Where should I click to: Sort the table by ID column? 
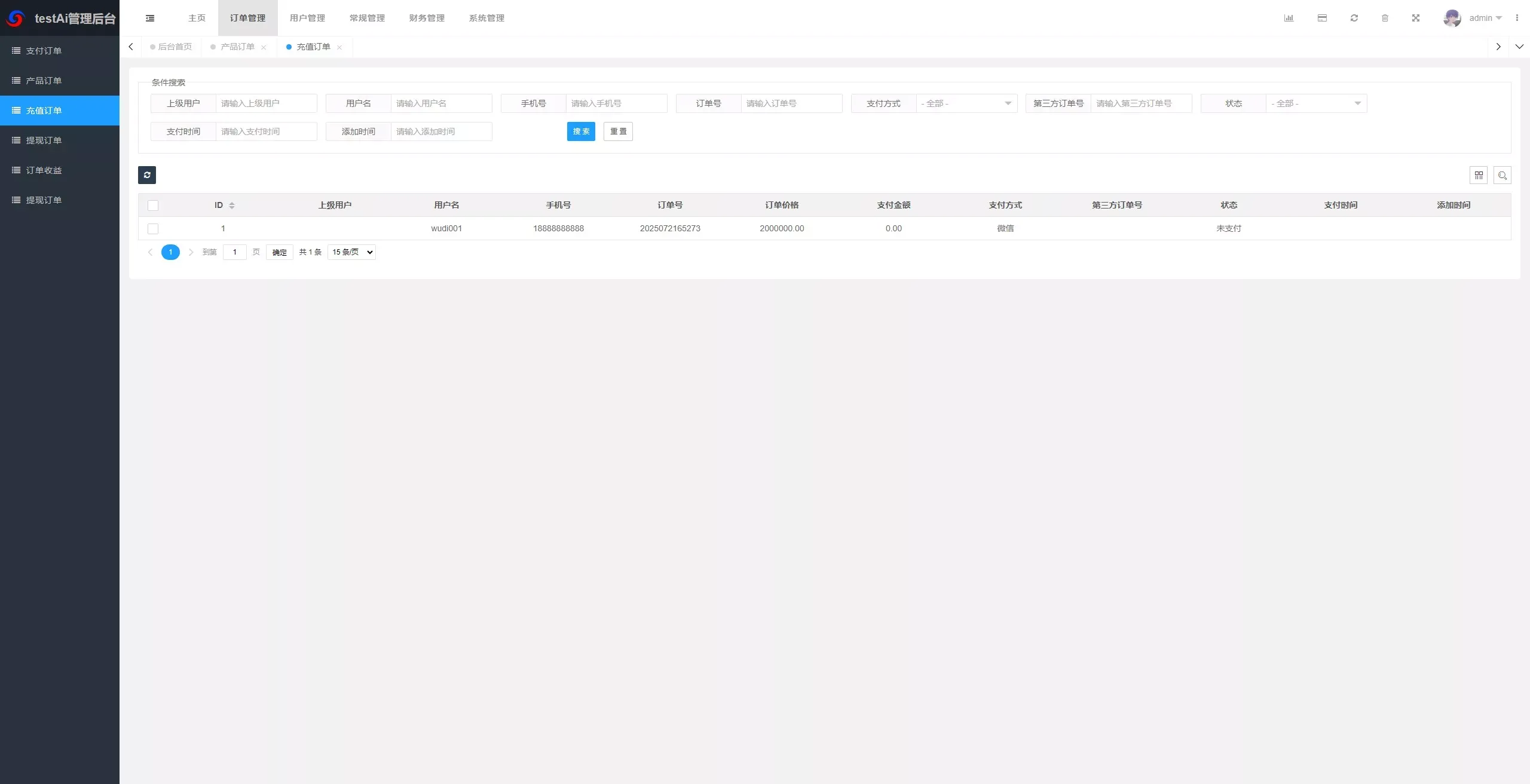pos(232,206)
